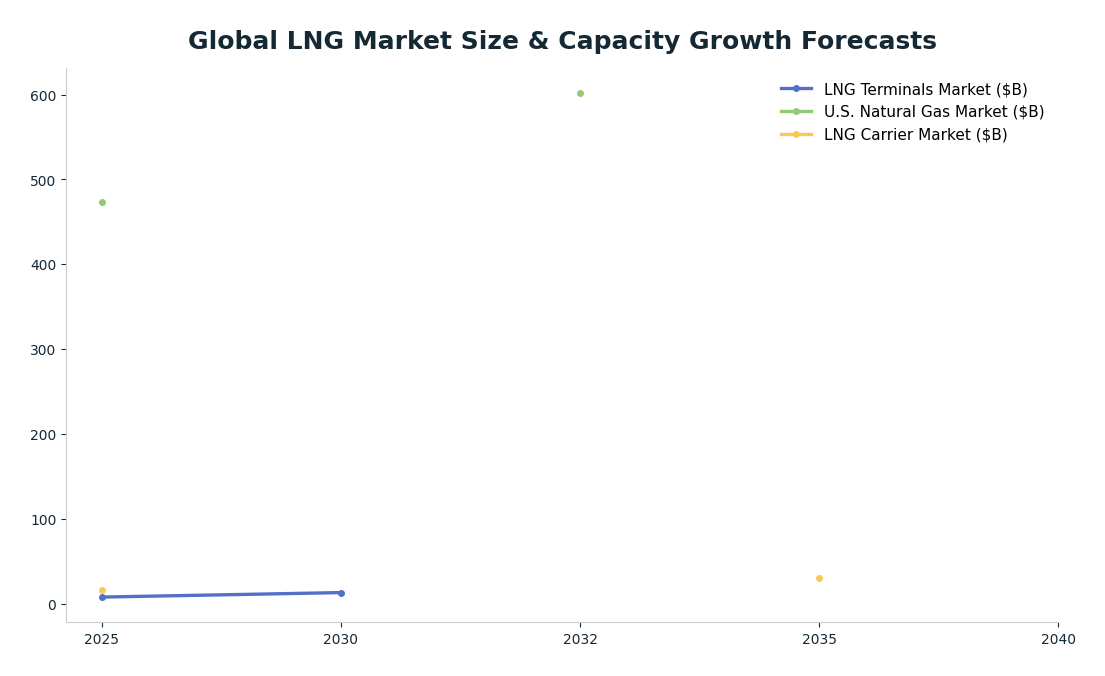The height and width of the screenshot is (676, 1105).
Task: Click the 'LNG Terminals Market ($B)' legend label
Action: click(x=925, y=90)
